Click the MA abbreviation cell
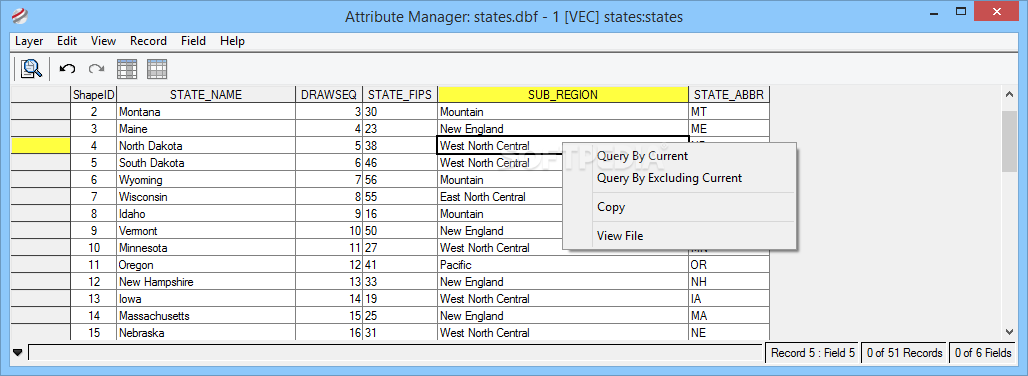The image size is (1028, 376). (729, 316)
